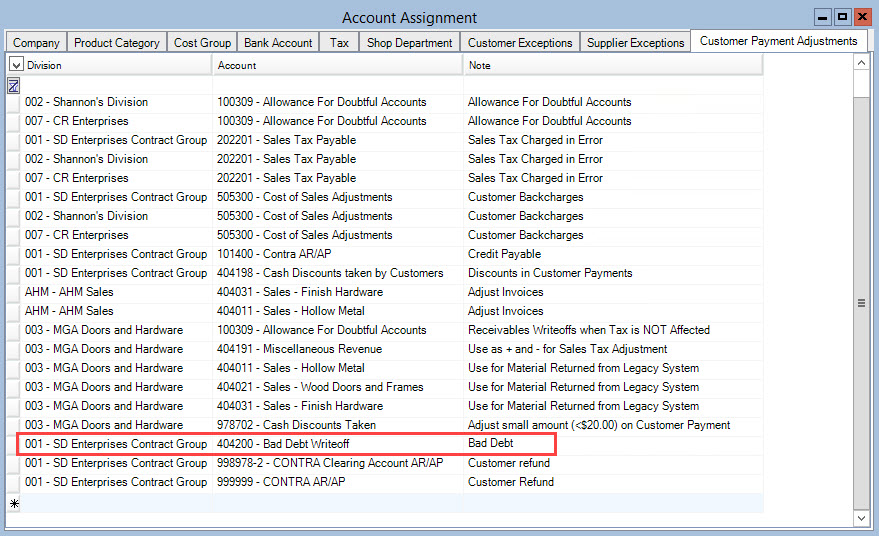Close the Account Assignment window
879x536 pixels.
pos(862,17)
